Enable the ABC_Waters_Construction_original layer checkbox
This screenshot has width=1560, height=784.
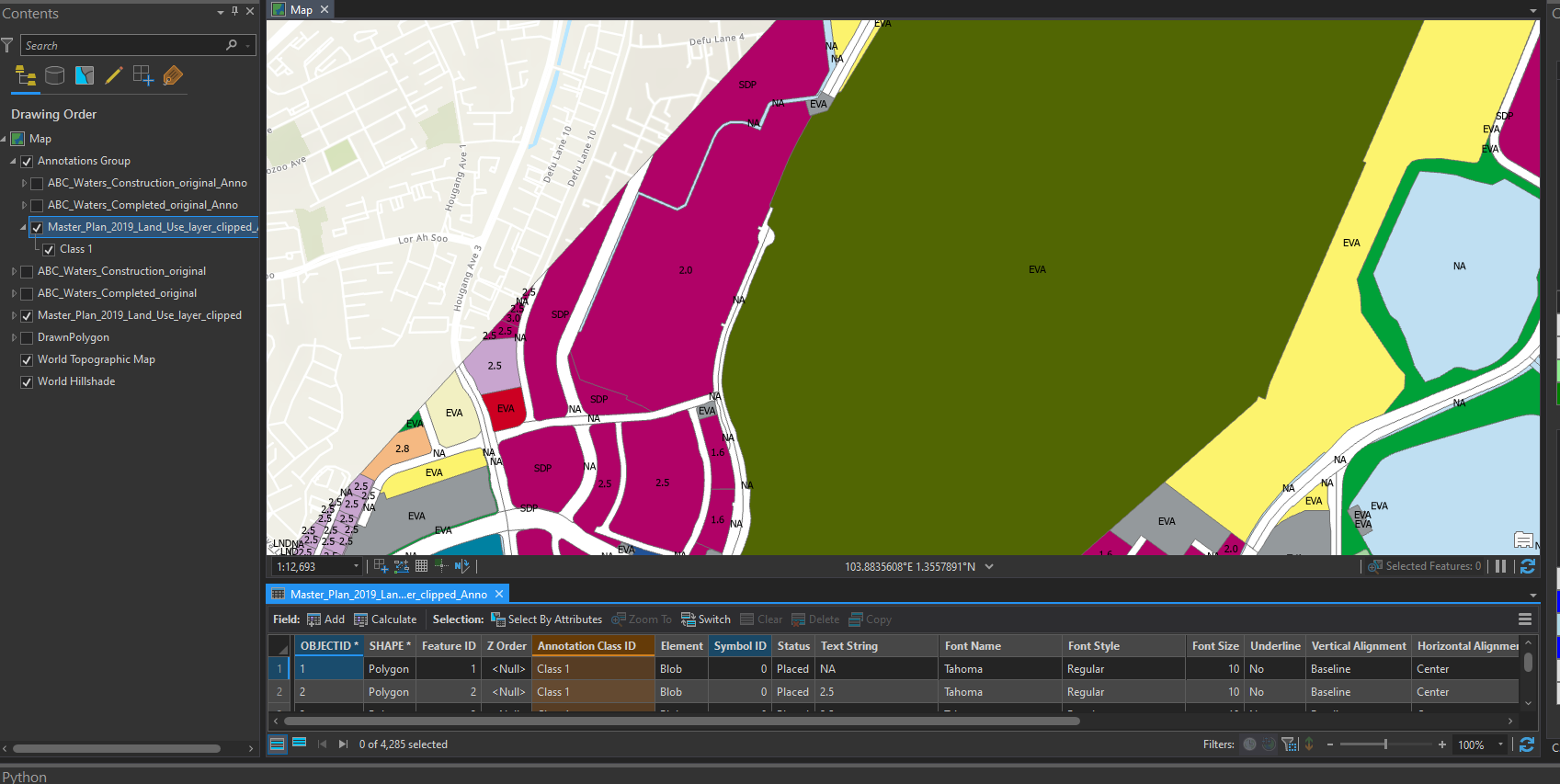pyautogui.click(x=27, y=272)
